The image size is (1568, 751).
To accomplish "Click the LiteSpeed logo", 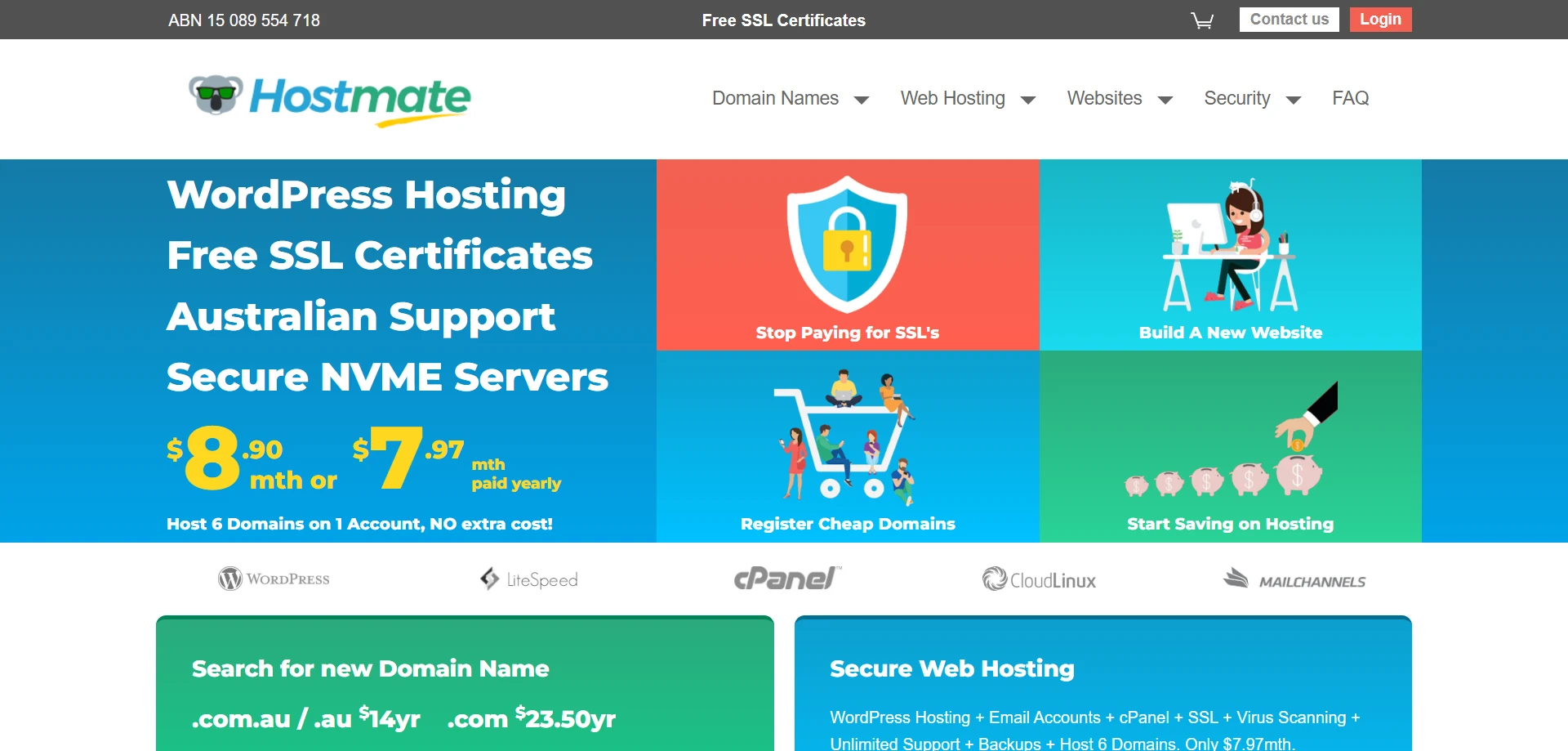I will [x=529, y=579].
